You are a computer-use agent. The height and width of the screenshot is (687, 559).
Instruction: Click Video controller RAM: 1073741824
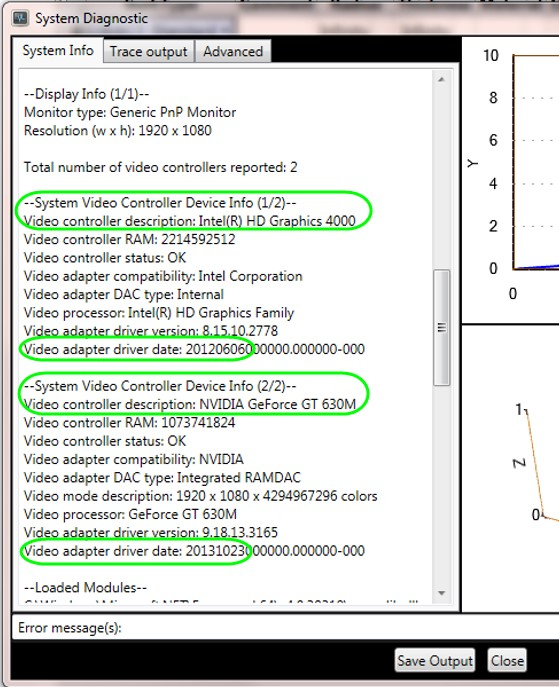point(129,423)
